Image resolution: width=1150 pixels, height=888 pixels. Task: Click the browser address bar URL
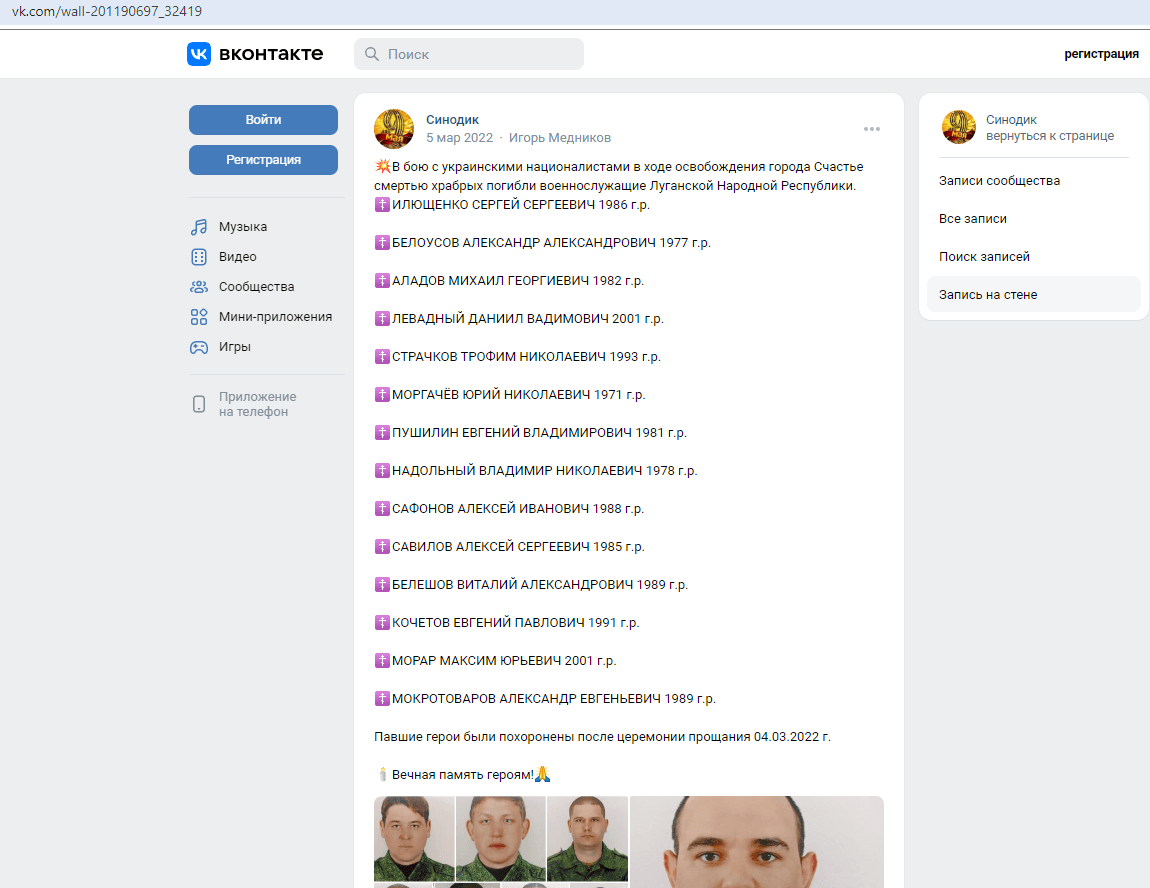point(106,12)
